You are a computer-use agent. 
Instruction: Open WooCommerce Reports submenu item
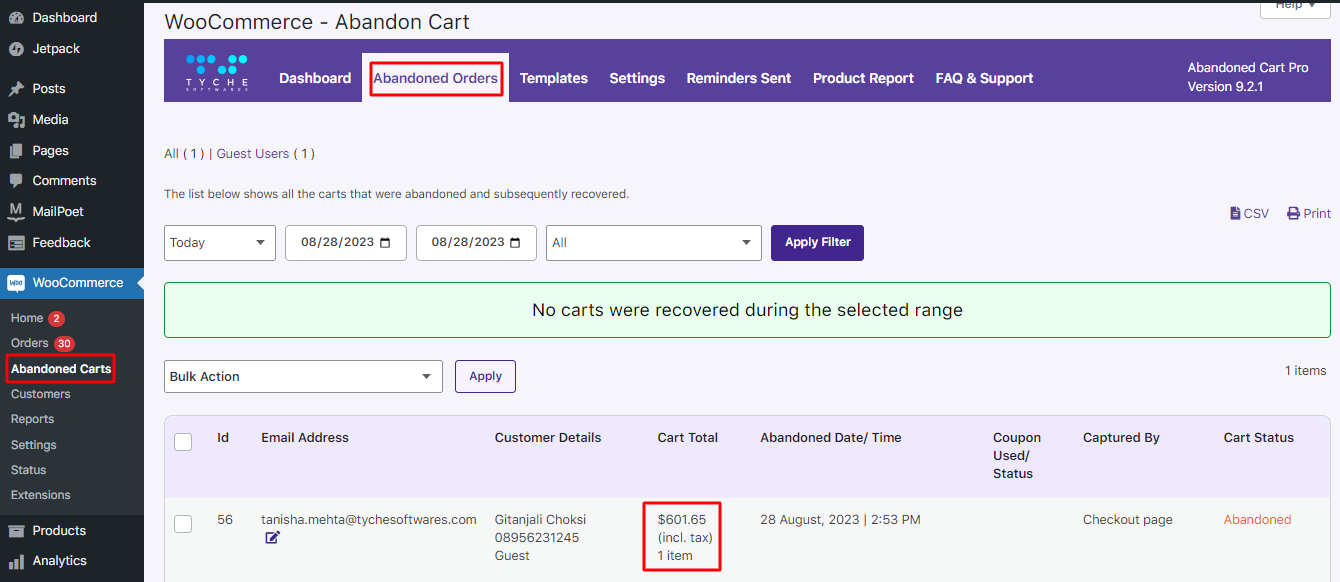32,419
